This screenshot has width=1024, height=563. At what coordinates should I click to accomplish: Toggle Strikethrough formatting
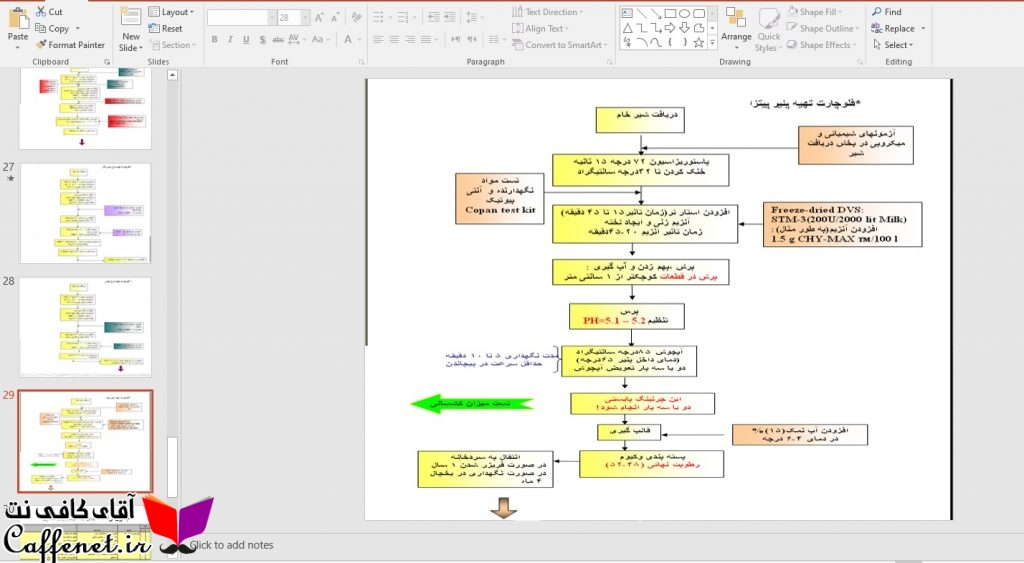pos(278,40)
